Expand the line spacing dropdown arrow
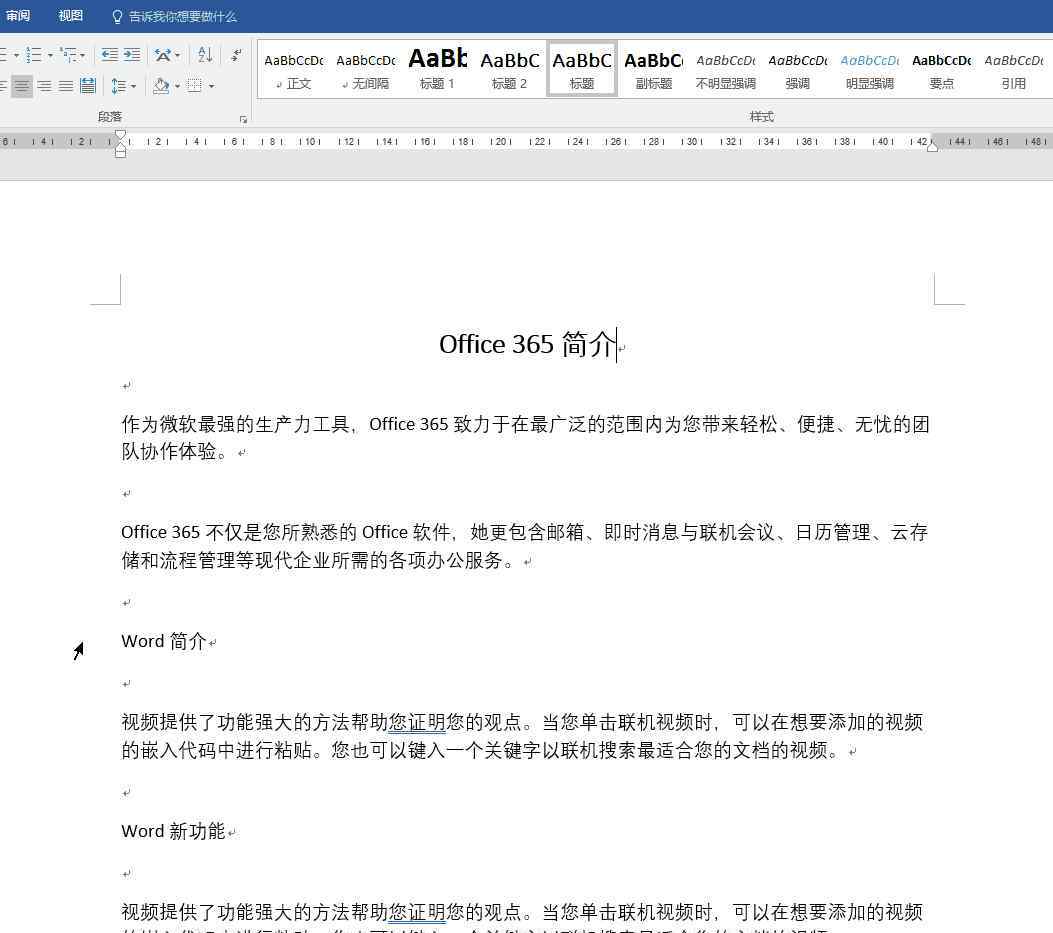Screen dimensions: 1053x933 pos(133,87)
